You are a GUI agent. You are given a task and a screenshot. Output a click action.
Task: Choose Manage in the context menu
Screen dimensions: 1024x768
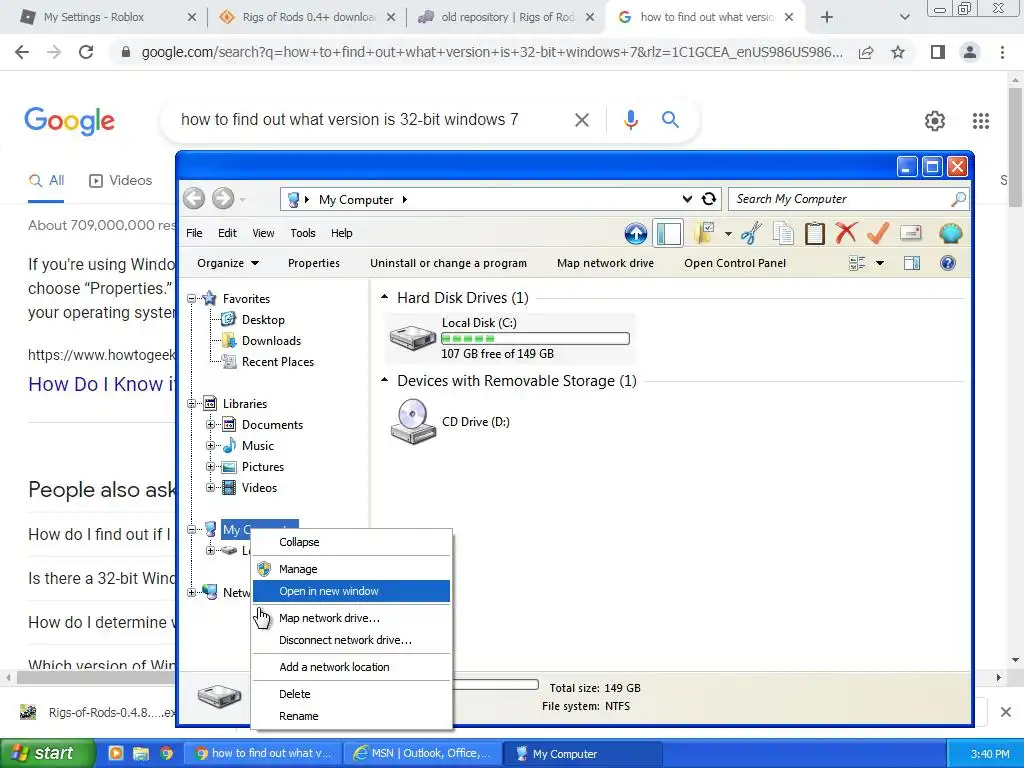tap(351, 569)
